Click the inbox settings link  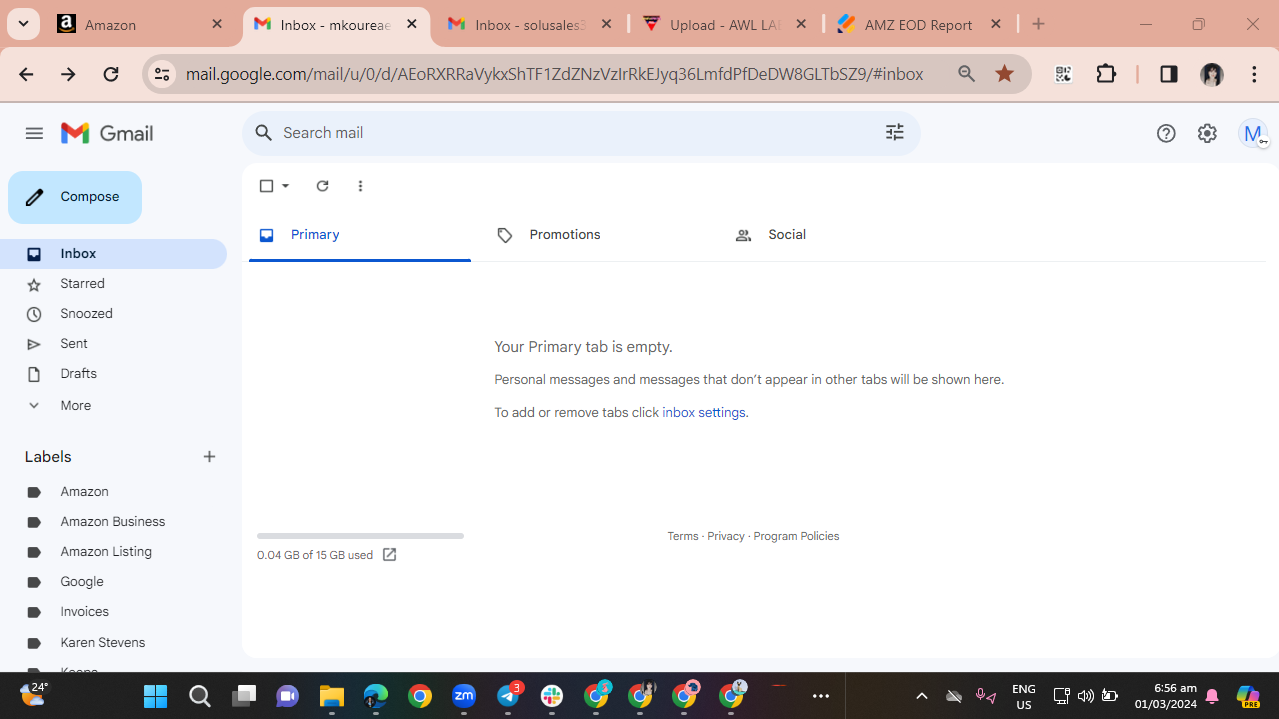(704, 412)
